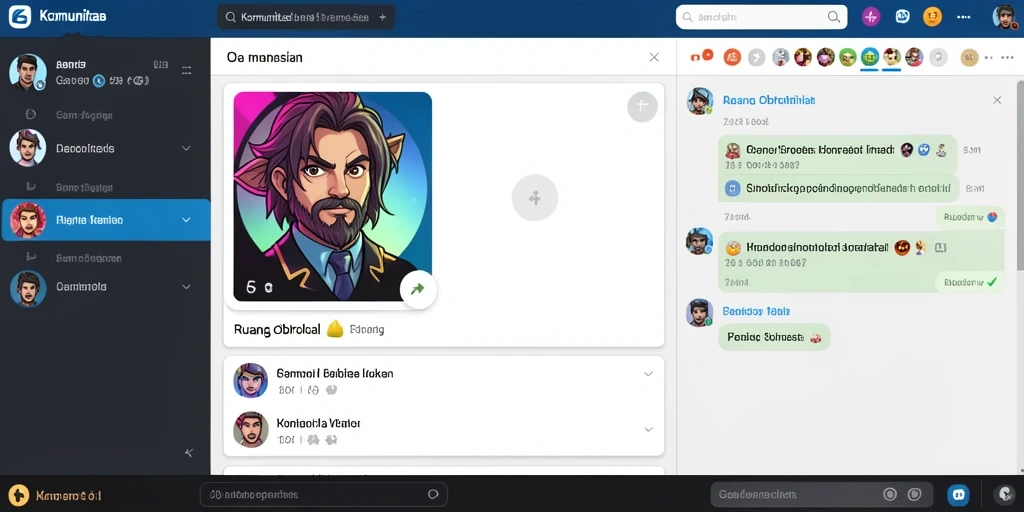This screenshot has width=1024, height=512.
Task: Select the green character avatar in the chat toolbar
Action: [848, 57]
